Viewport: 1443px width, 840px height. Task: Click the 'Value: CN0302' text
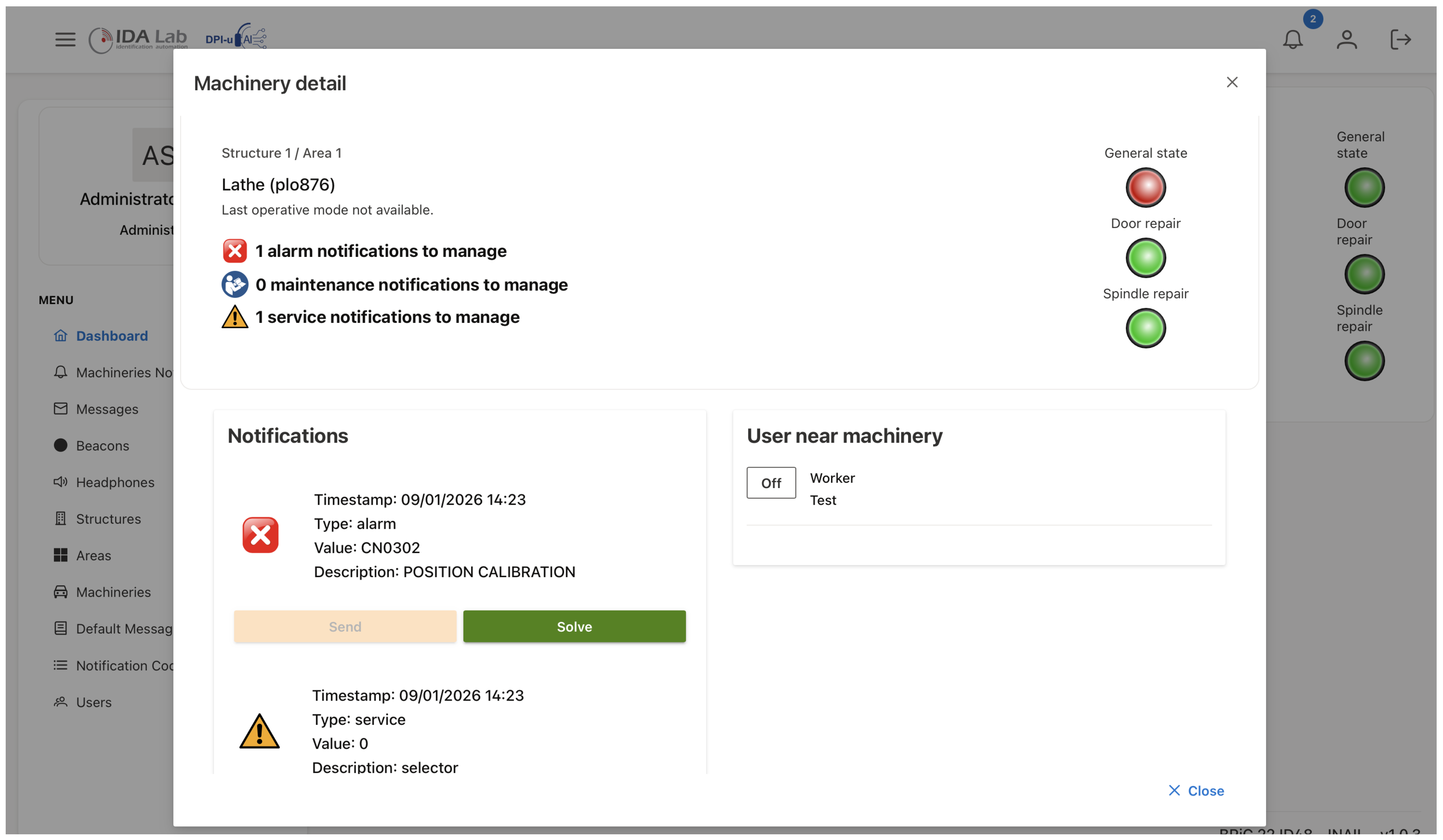coord(366,548)
